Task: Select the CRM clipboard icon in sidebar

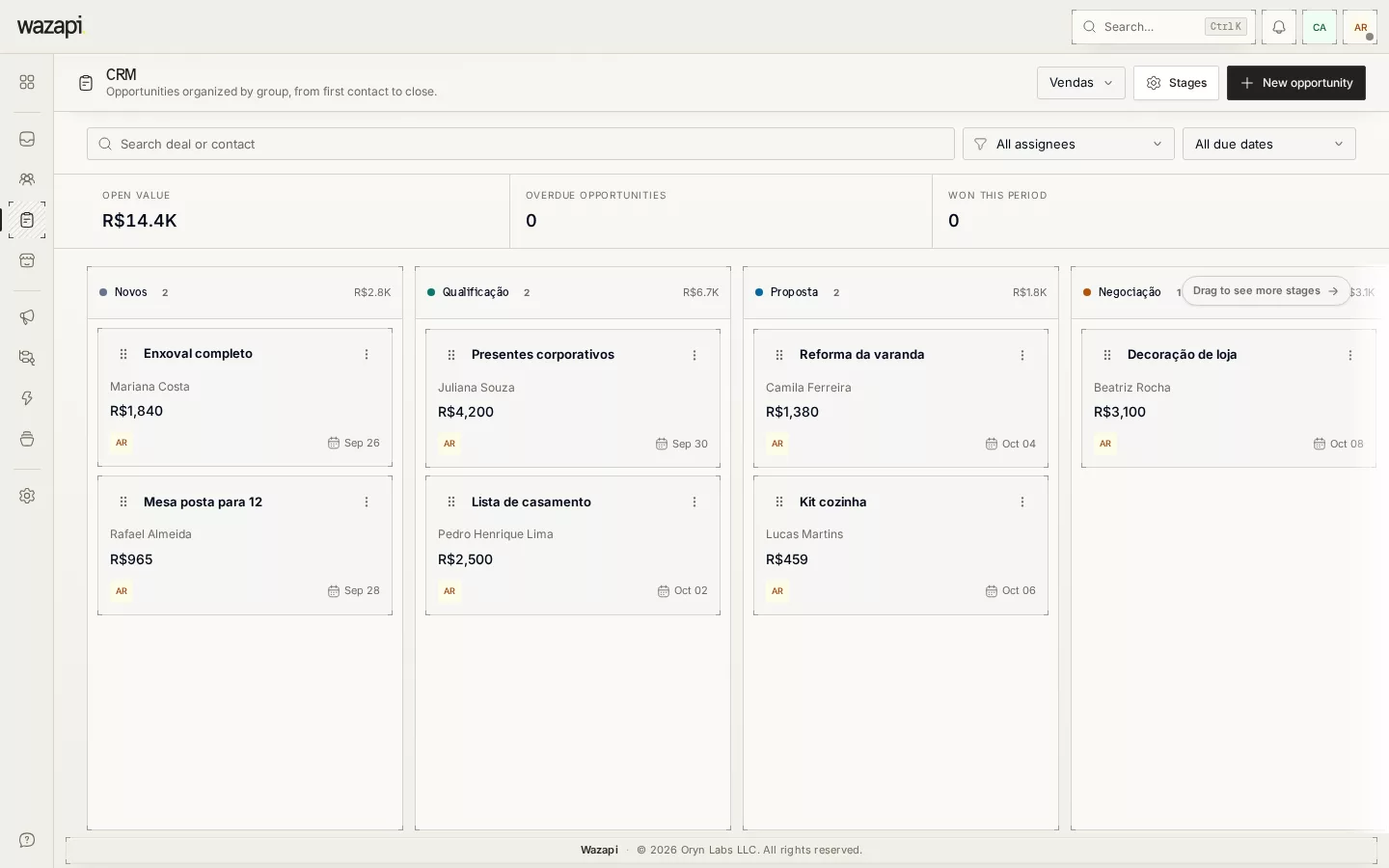Action: tap(27, 220)
